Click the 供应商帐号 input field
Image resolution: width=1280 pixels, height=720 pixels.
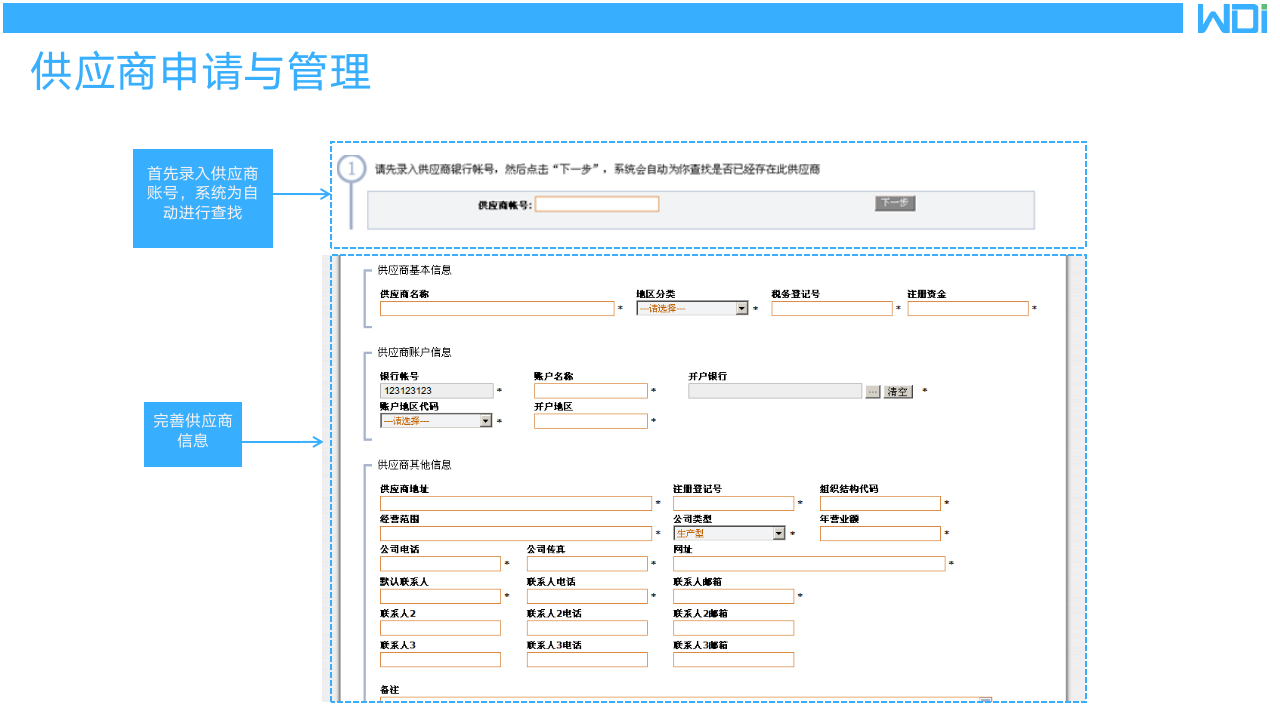pos(596,203)
